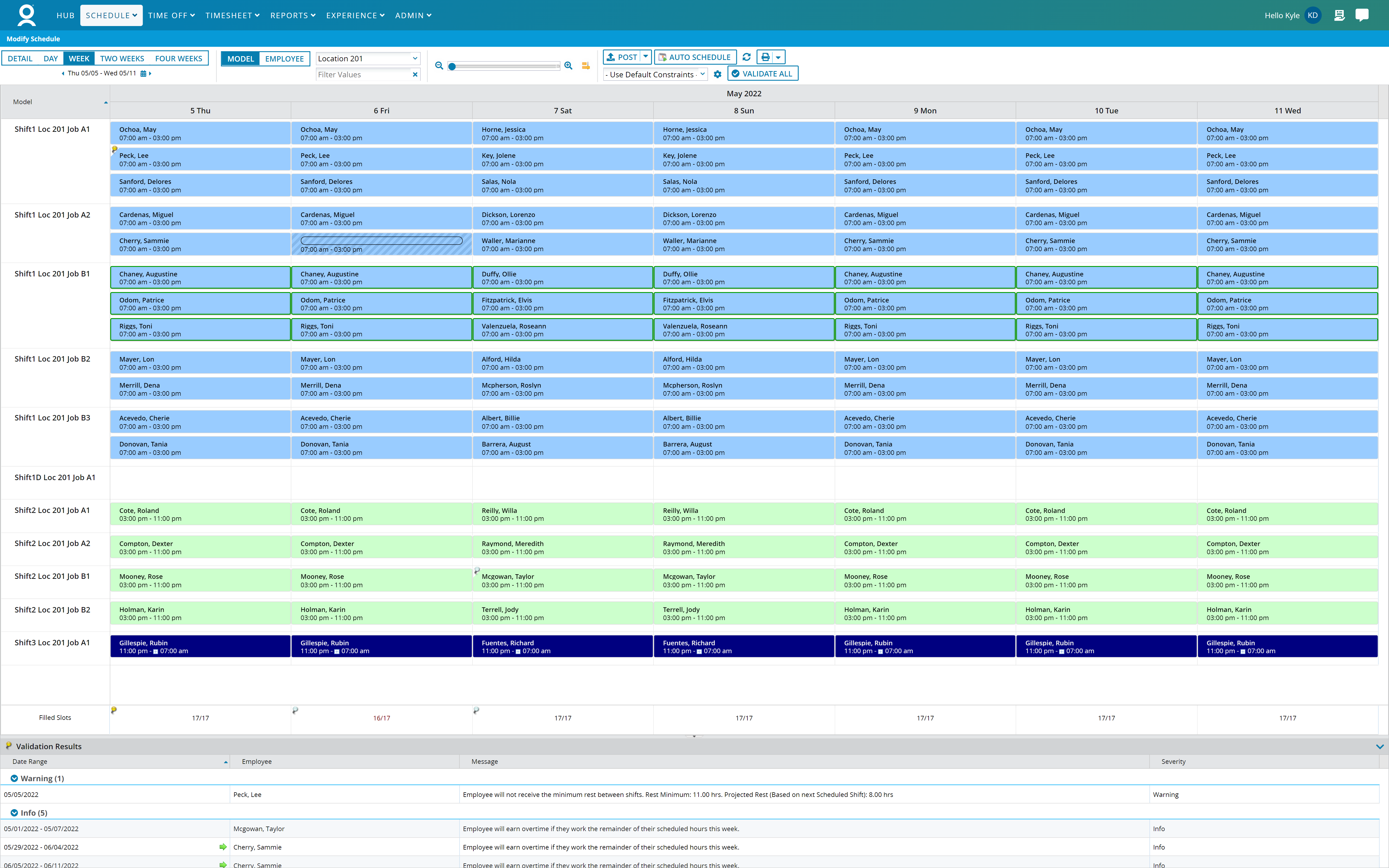Expand the Use Default Constraints dropdown

pyautogui.click(x=703, y=74)
